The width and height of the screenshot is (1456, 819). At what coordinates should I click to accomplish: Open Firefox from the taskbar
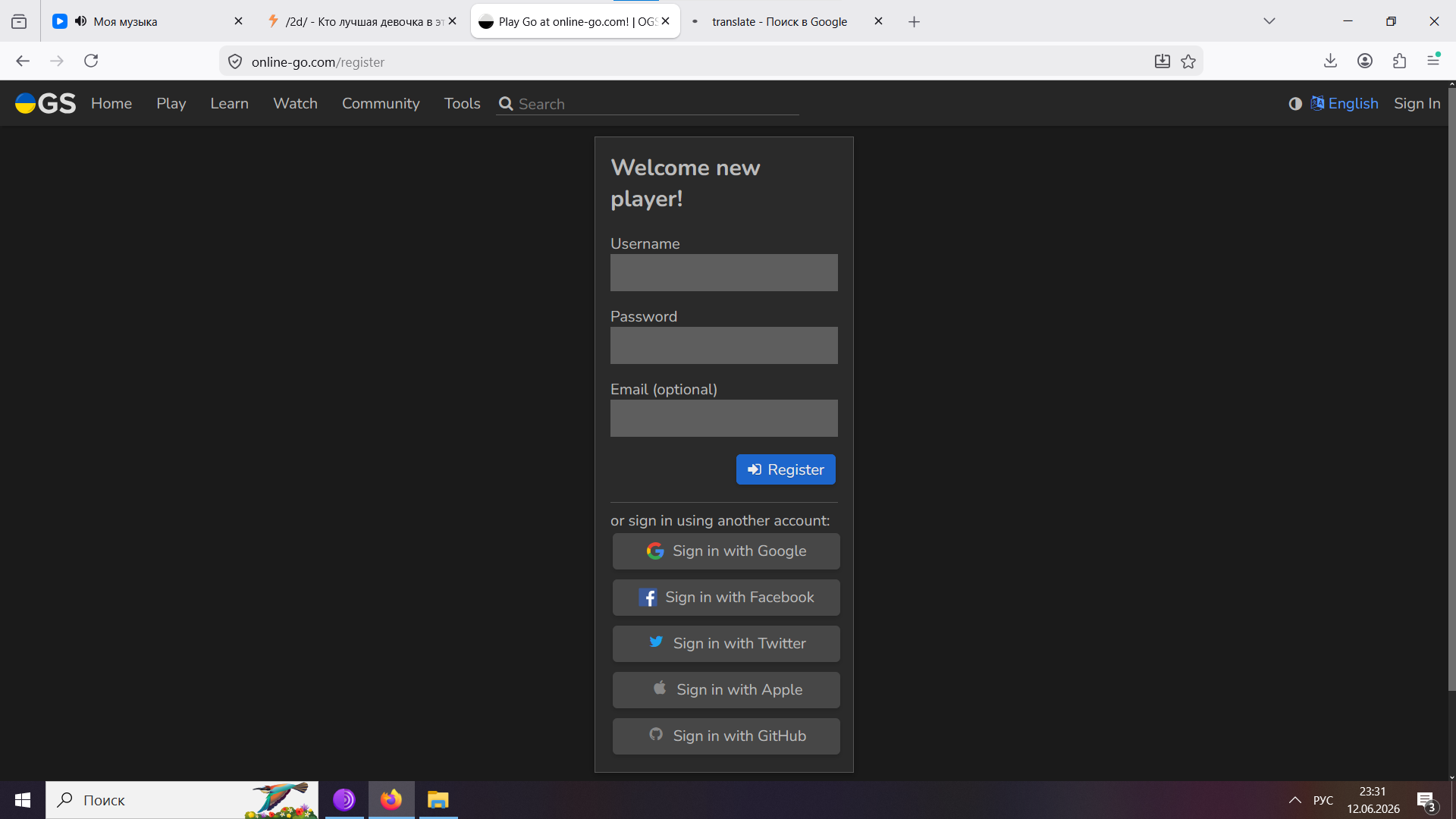tap(391, 800)
